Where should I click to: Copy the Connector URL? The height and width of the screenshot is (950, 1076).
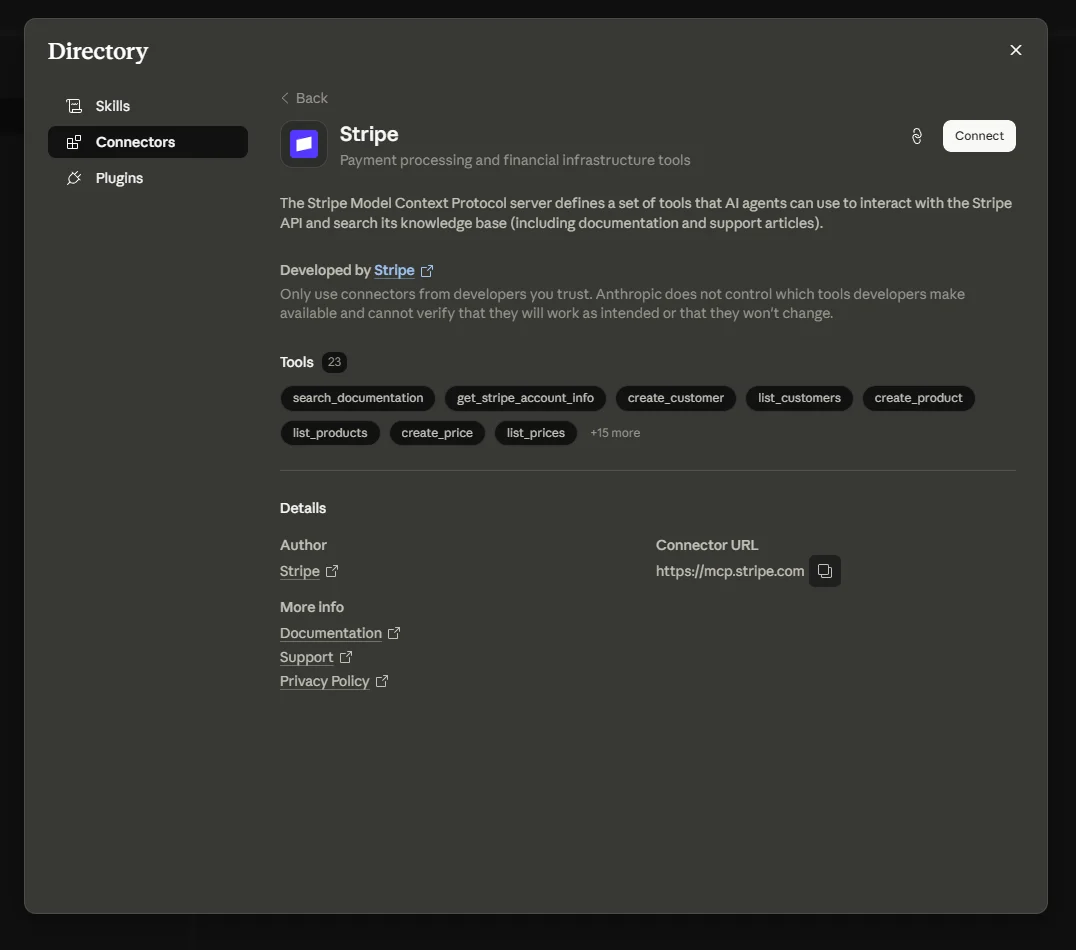pyautogui.click(x=825, y=571)
